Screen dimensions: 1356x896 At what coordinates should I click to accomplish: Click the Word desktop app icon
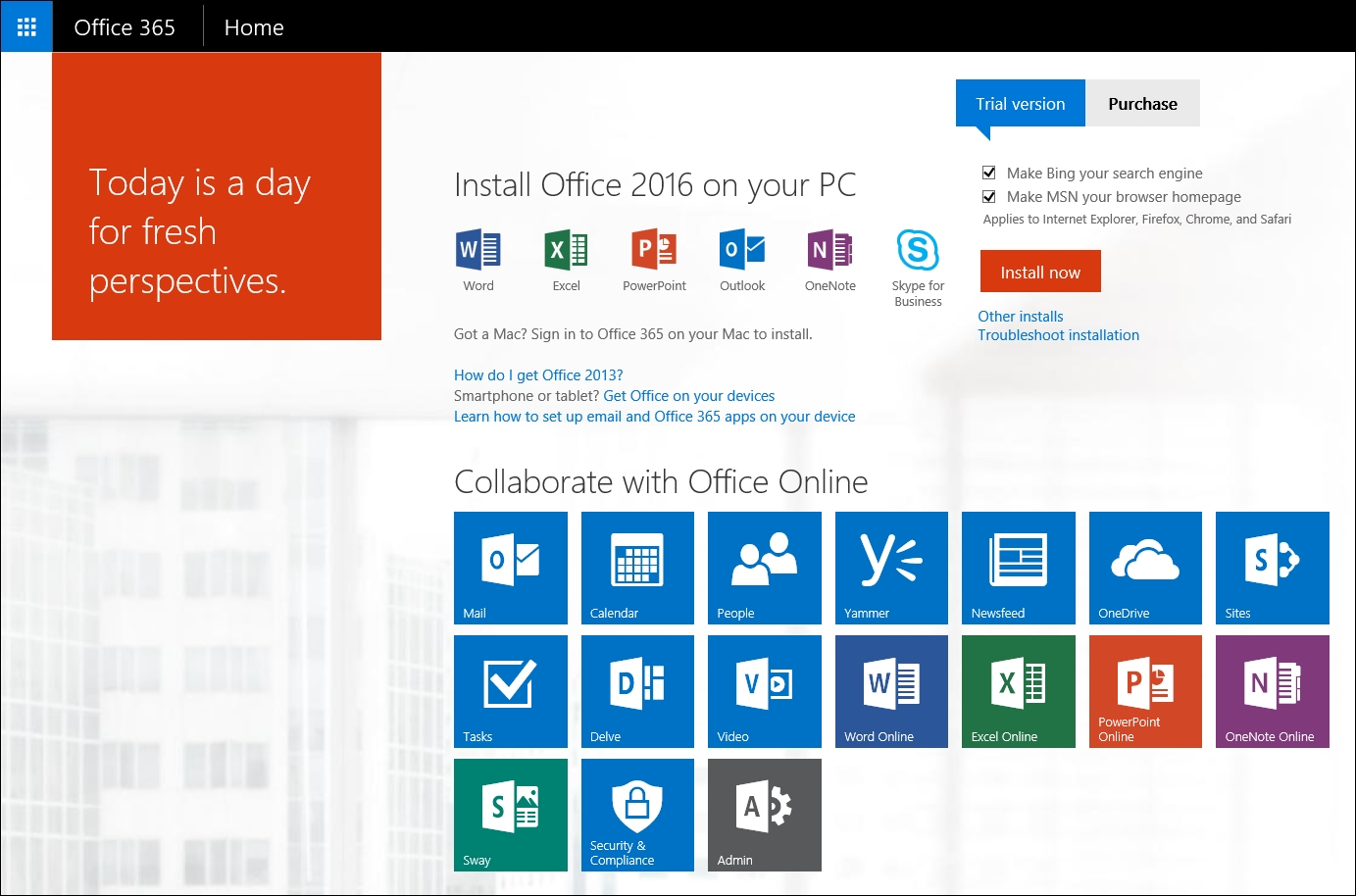(x=478, y=250)
